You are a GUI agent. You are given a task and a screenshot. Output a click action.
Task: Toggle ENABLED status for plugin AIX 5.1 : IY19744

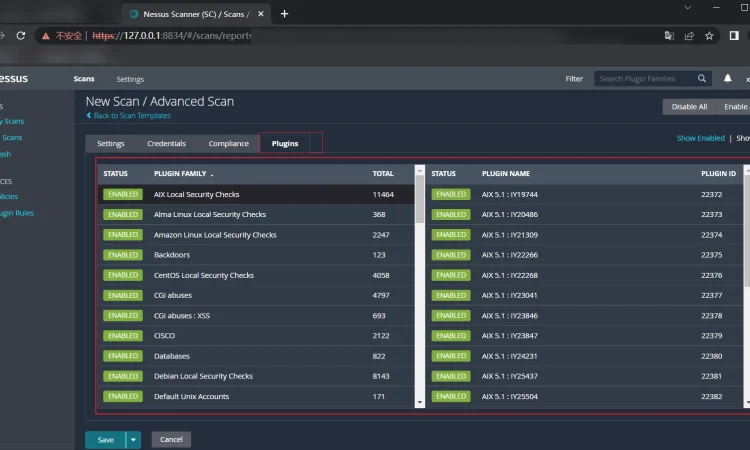(451, 194)
